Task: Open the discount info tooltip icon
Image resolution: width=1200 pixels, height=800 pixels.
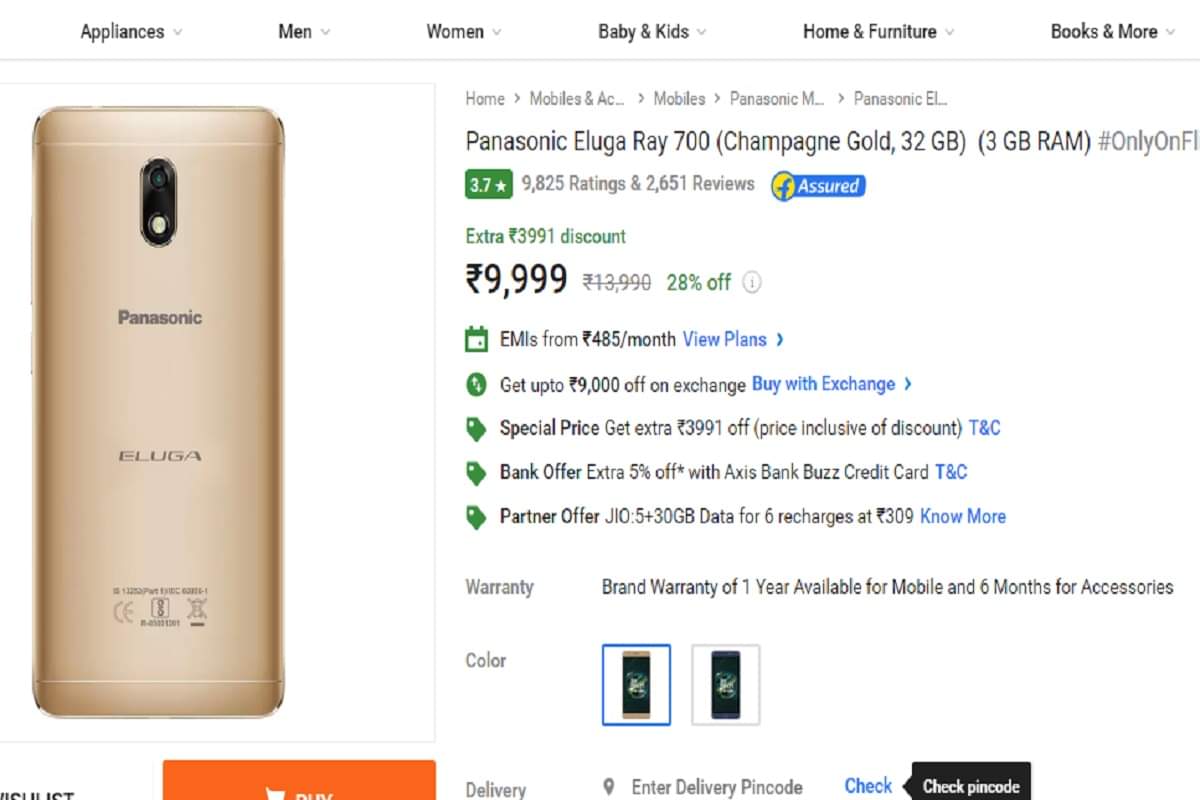Action: click(x=752, y=282)
